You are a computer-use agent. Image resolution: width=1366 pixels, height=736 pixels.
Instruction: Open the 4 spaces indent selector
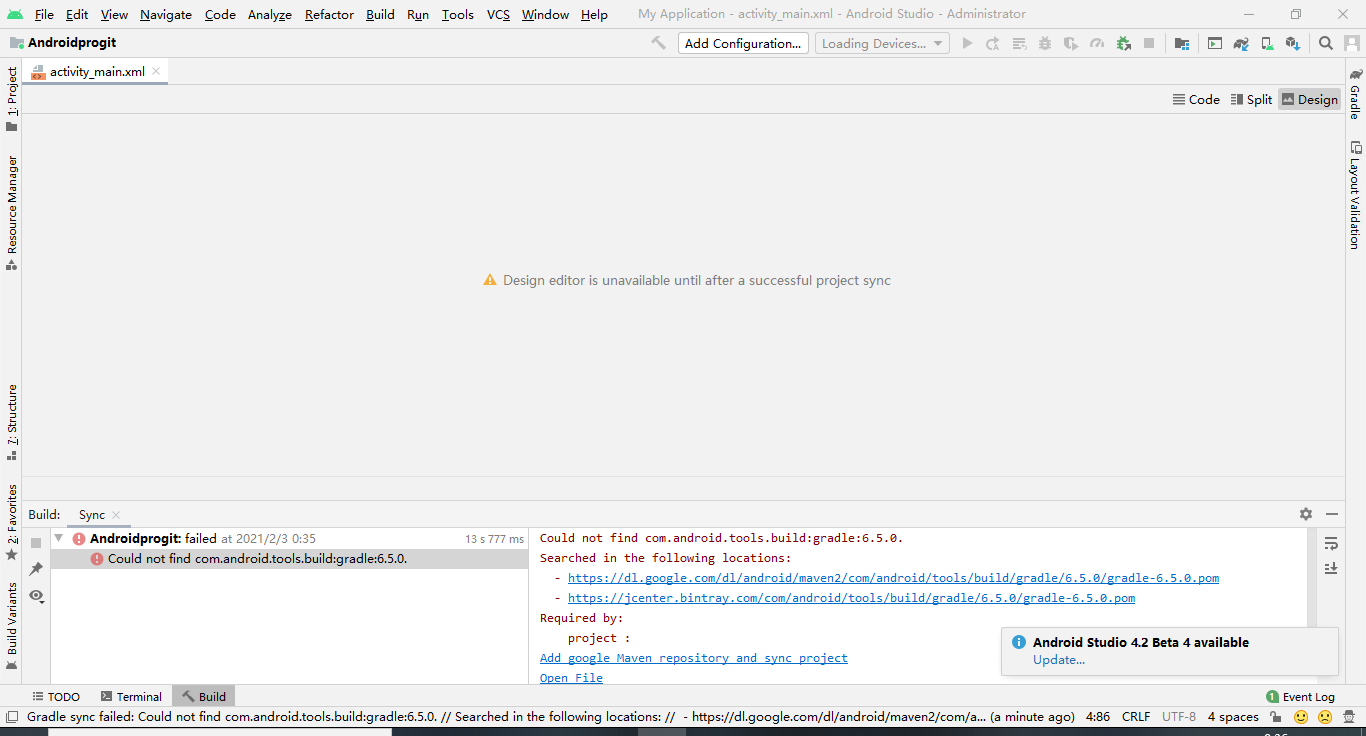coord(1233,717)
